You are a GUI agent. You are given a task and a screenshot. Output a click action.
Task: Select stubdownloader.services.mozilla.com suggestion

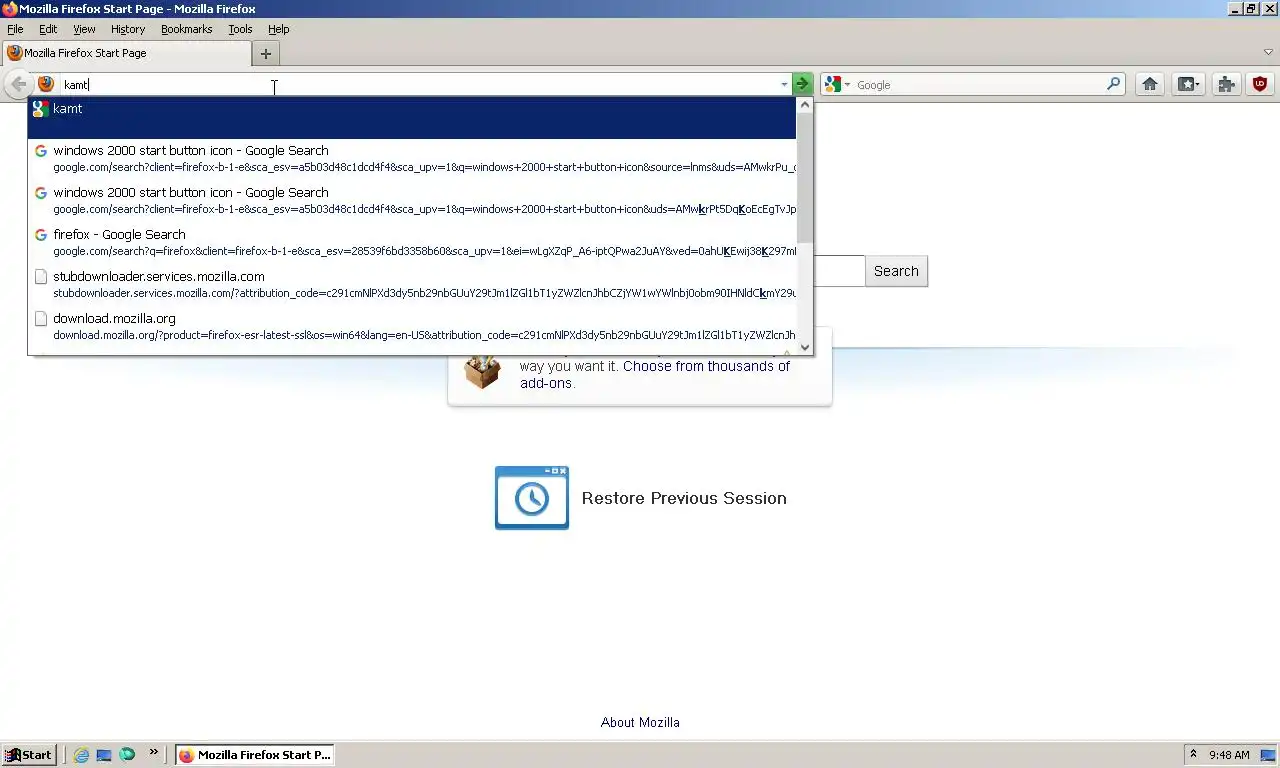click(x=412, y=285)
